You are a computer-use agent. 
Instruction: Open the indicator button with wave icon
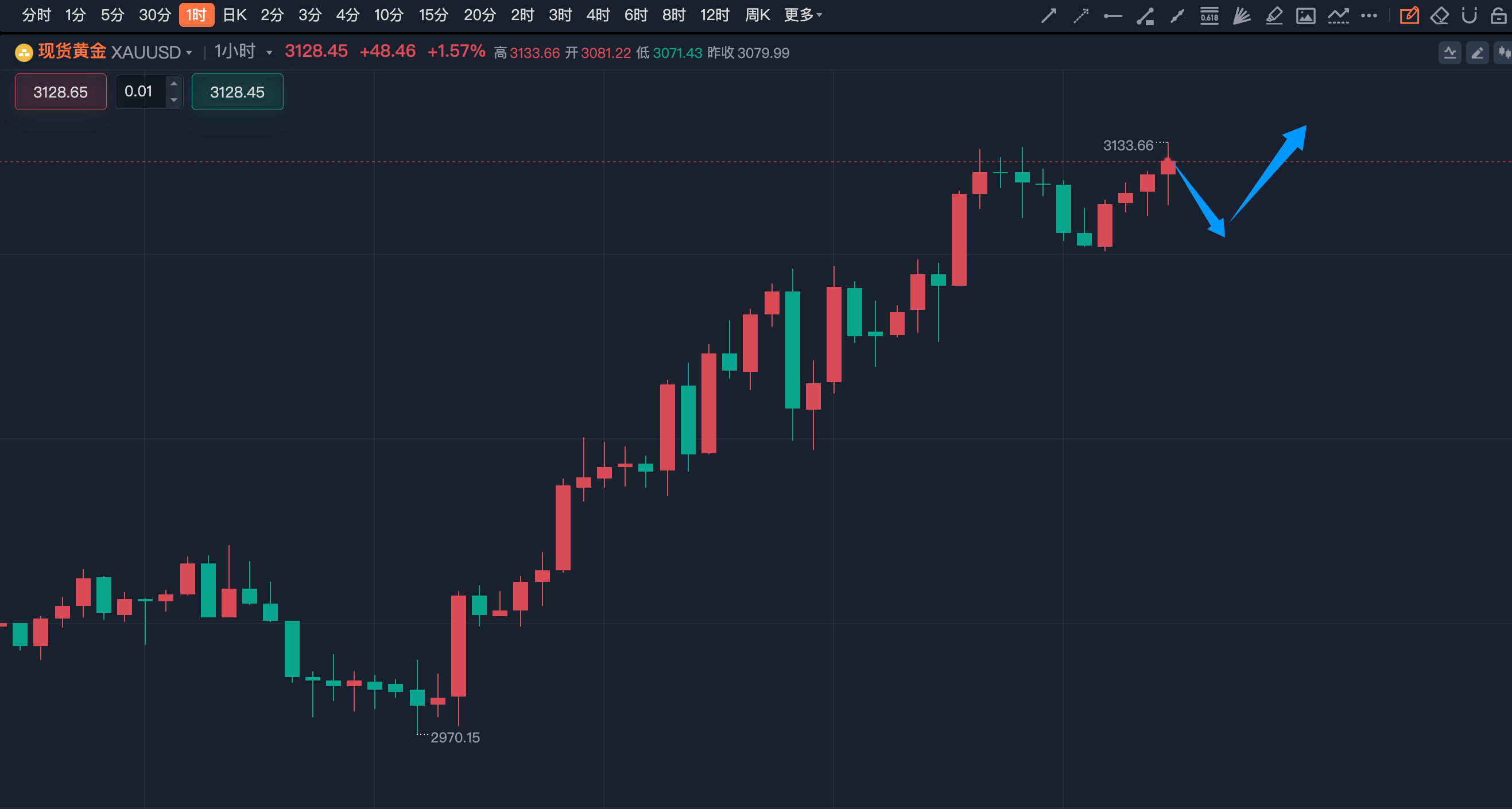pos(1450,53)
